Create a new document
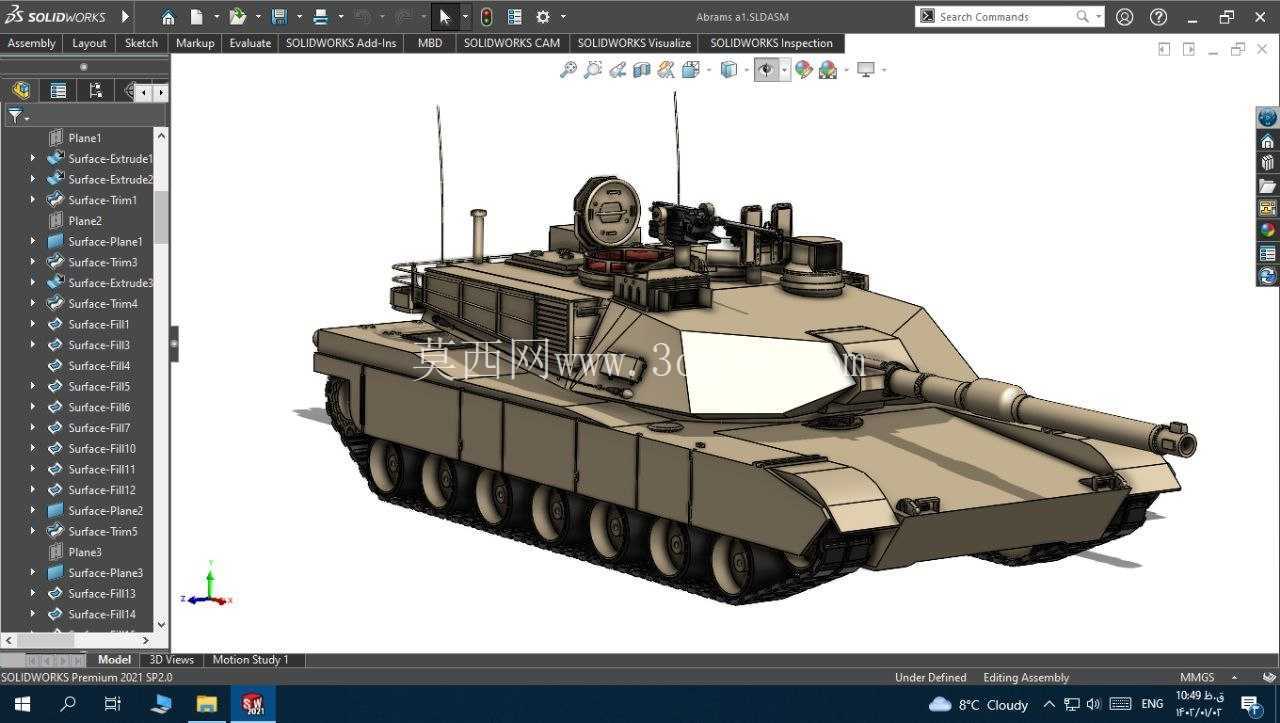Screen dimensions: 1280x723 click(197, 17)
